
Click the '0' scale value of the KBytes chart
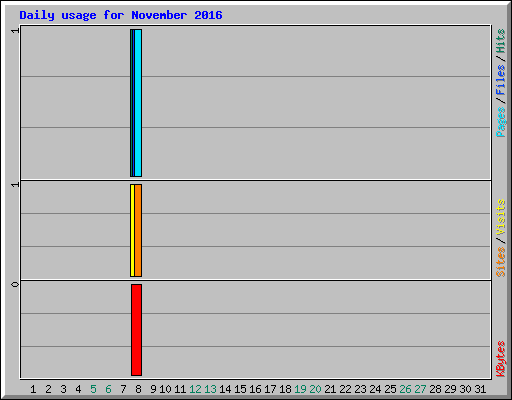[15, 284]
